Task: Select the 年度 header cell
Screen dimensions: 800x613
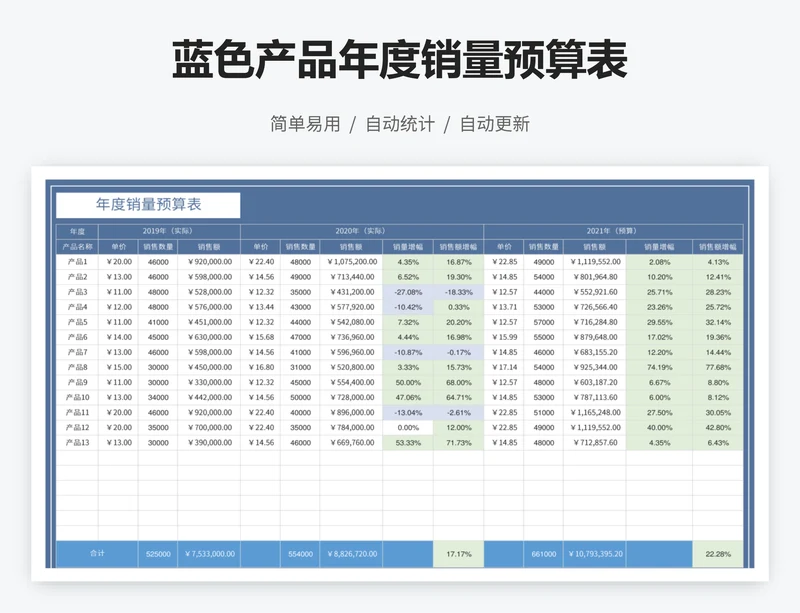Action: [77, 231]
